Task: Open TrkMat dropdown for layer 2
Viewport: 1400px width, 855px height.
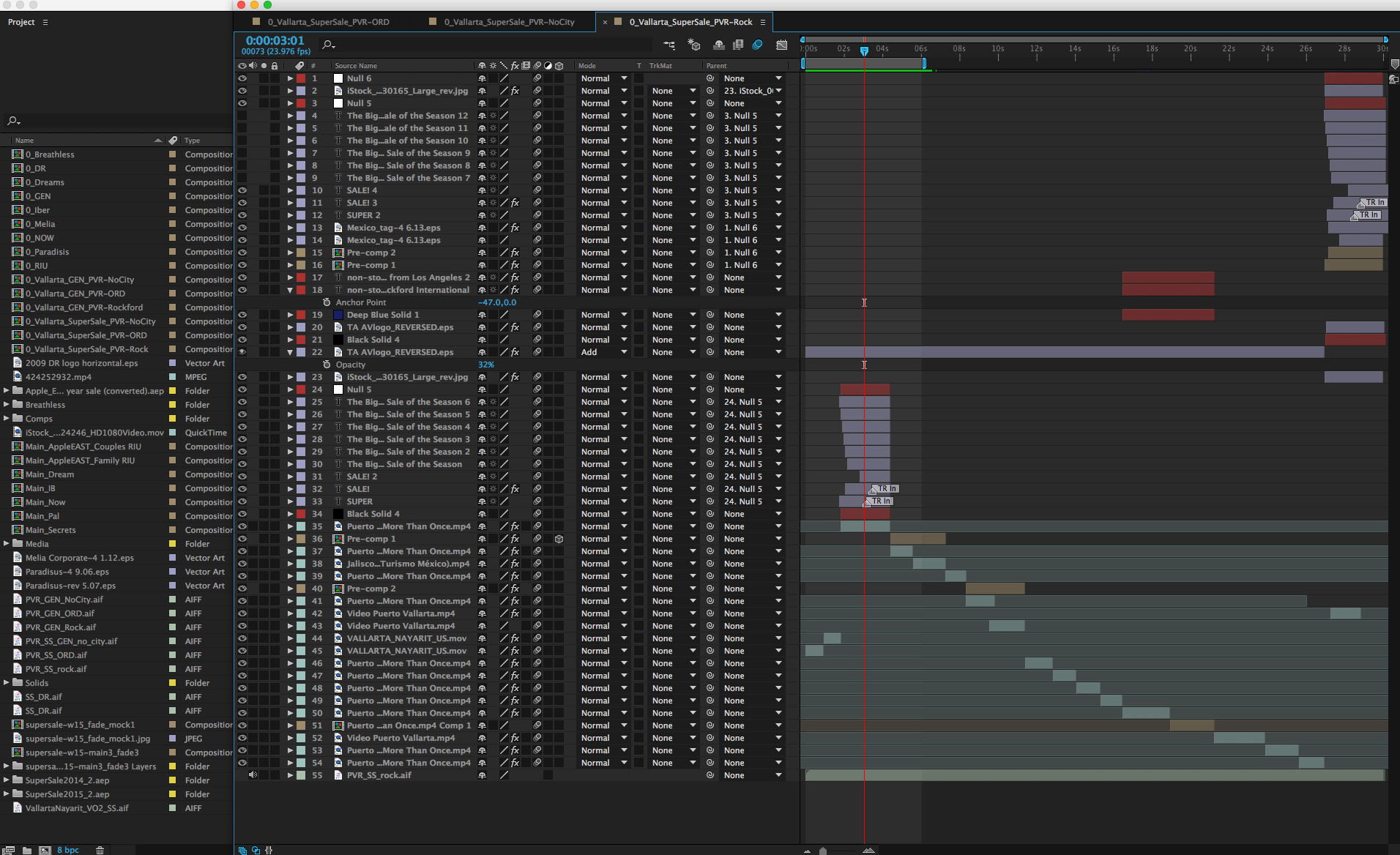Action: coord(674,91)
